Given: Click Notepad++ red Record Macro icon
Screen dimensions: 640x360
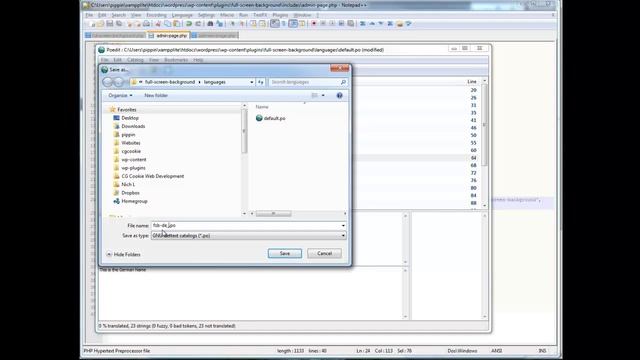Looking at the screenshot, I should tap(314, 24).
